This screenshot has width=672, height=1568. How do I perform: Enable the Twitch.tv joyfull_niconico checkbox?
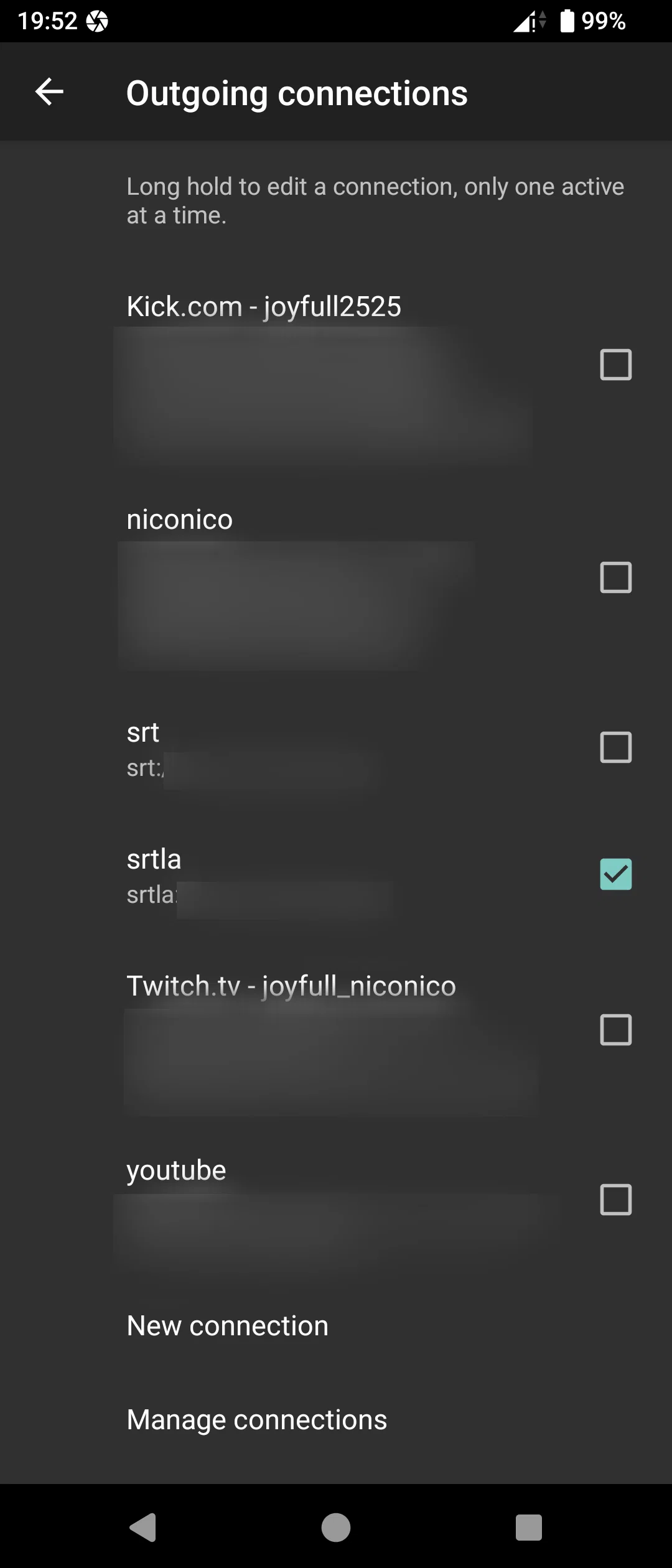(x=616, y=1030)
